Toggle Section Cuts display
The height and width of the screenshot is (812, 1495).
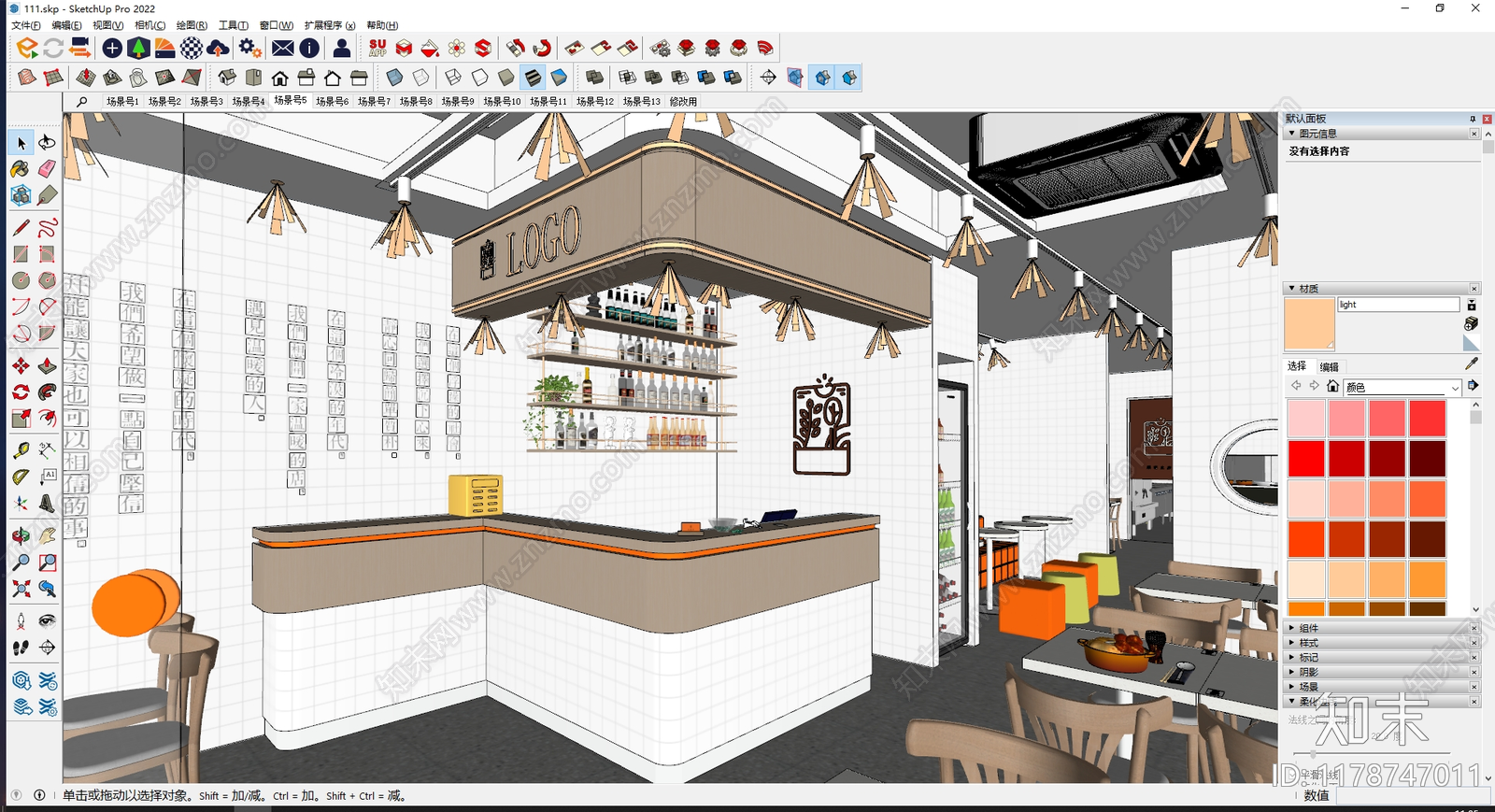[x=822, y=78]
